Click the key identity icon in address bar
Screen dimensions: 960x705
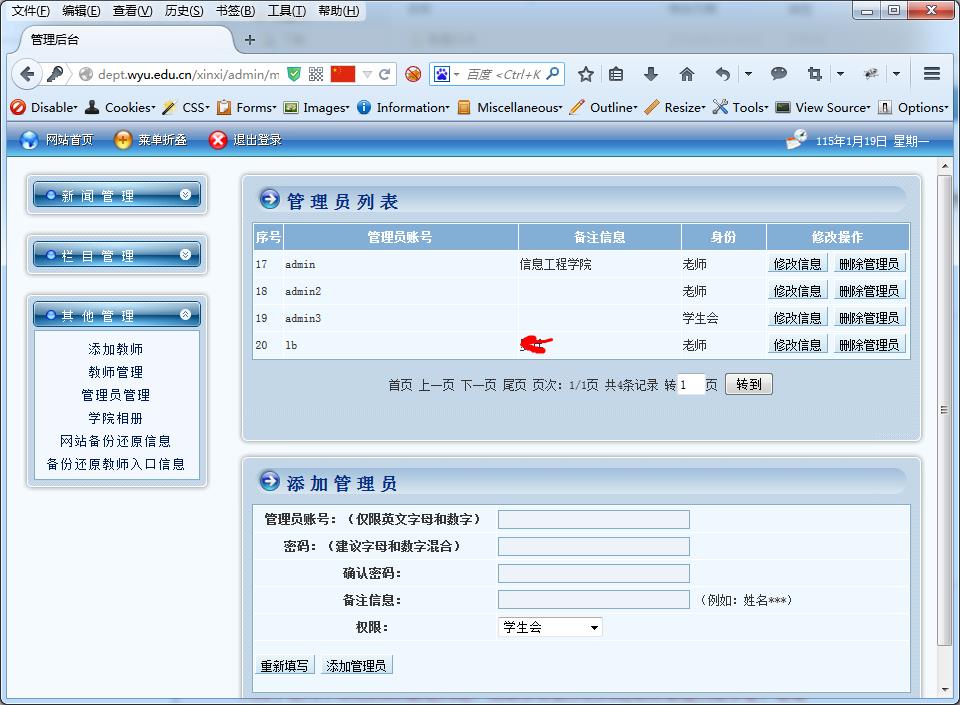pyautogui.click(x=55, y=74)
